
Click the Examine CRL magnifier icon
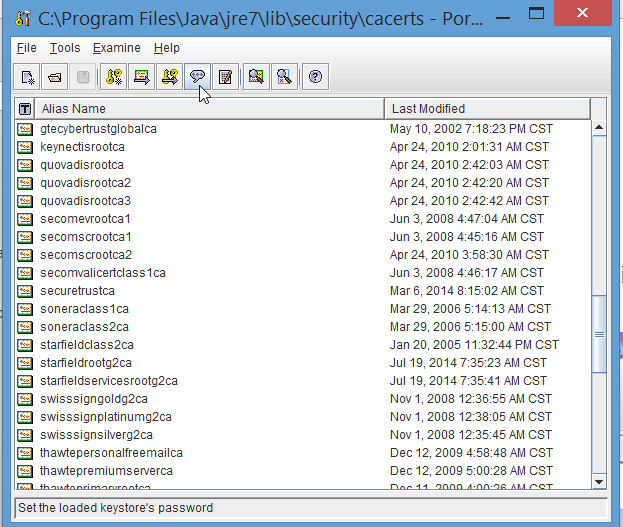tap(284, 77)
